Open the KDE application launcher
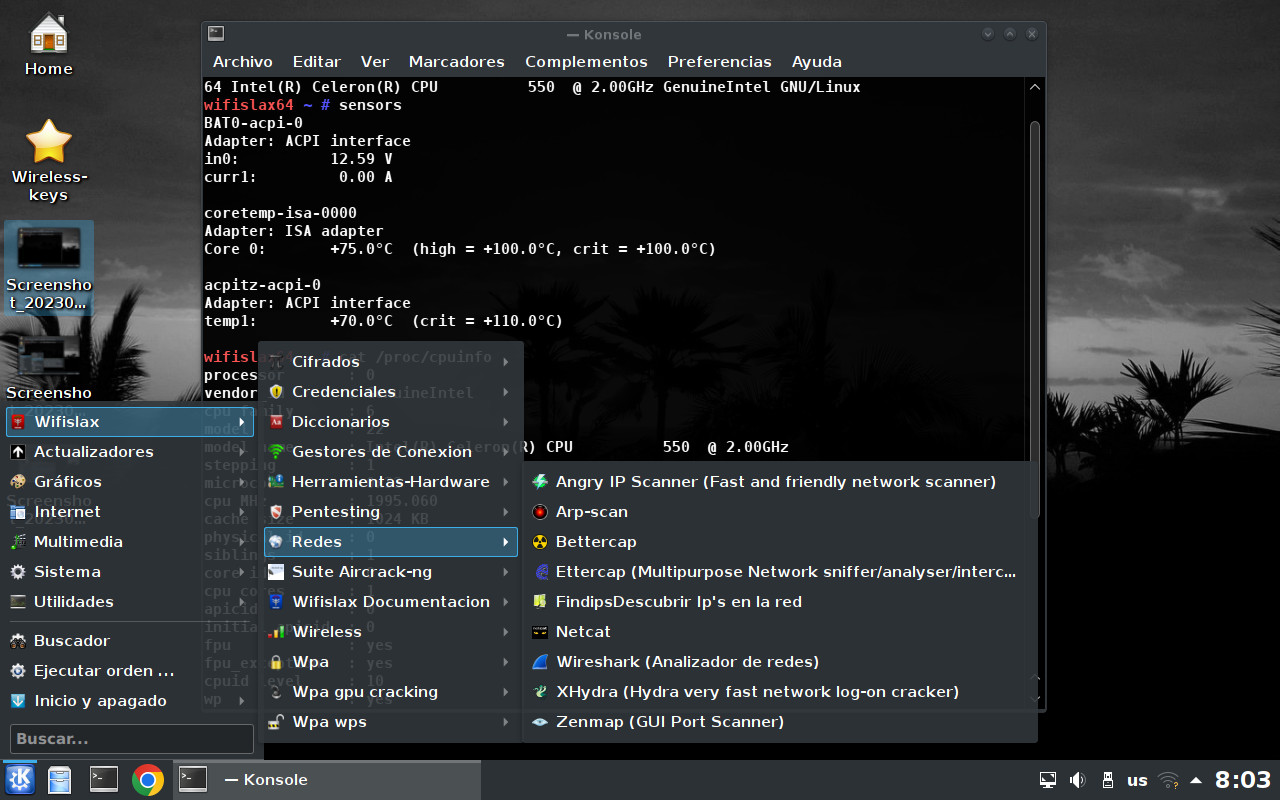 coord(20,779)
